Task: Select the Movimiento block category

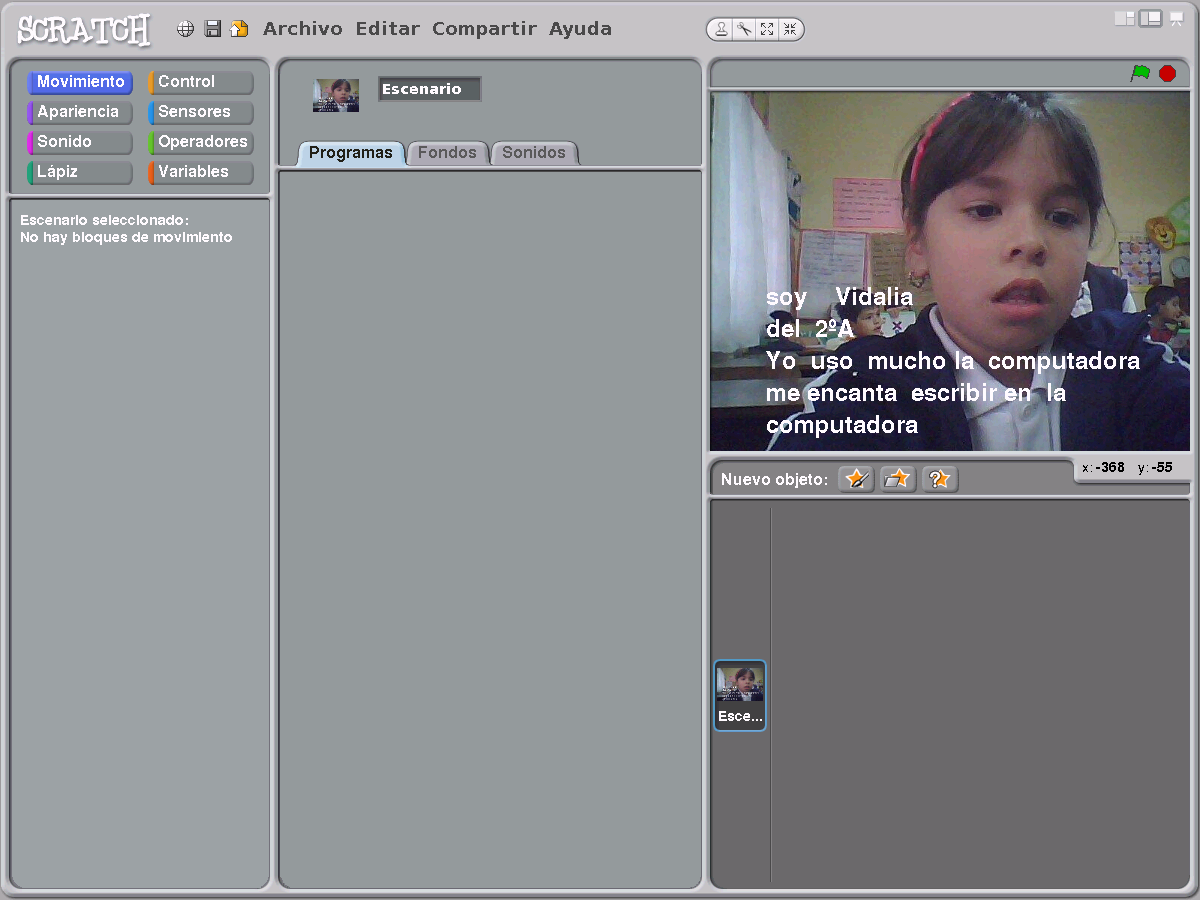Action: tap(80, 82)
